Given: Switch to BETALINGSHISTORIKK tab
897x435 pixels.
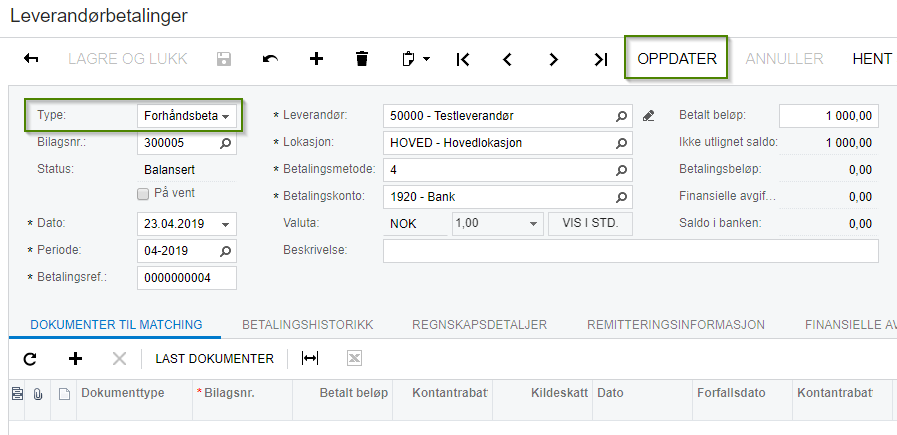Looking at the screenshot, I should point(308,325).
